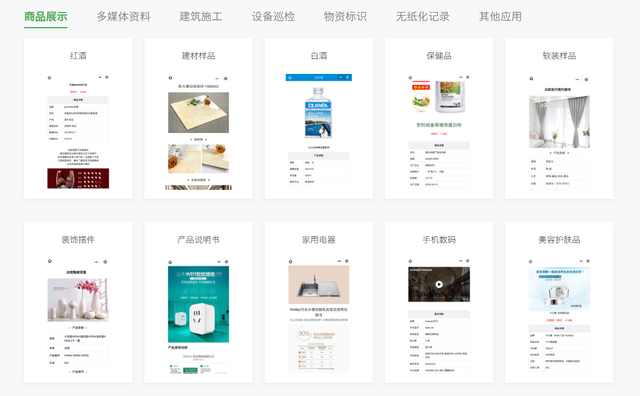Viewport: 640px width, 396px height.
Task: Switch to the 物资标识 tab
Action: 345,17
